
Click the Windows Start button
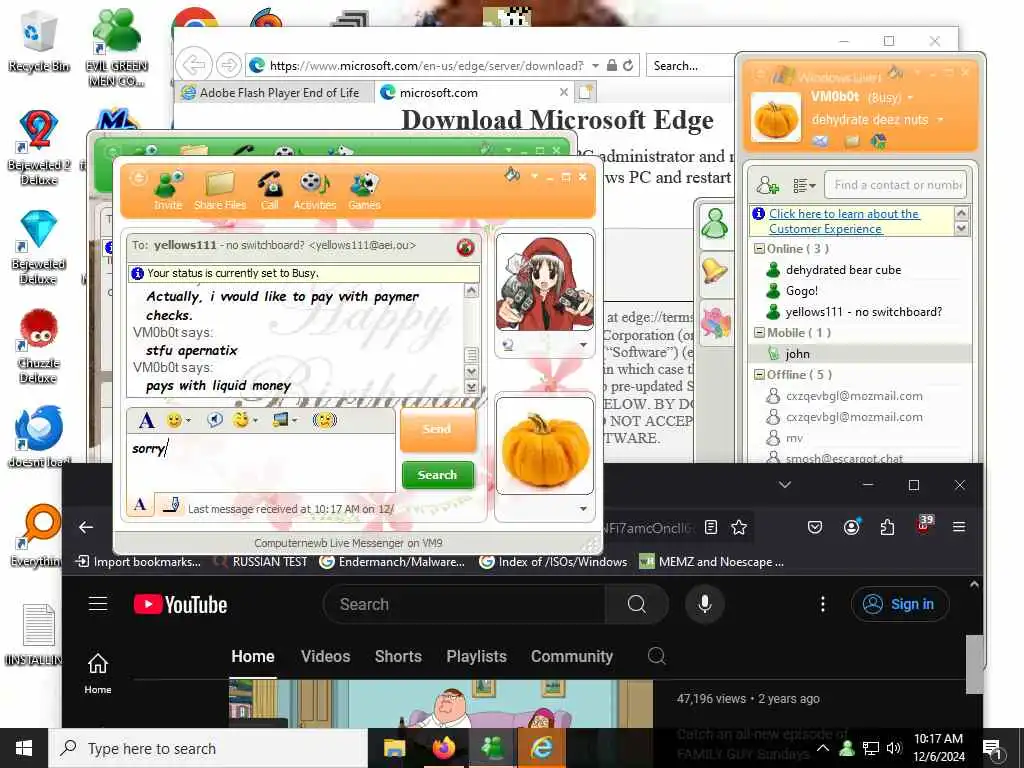tap(24, 748)
